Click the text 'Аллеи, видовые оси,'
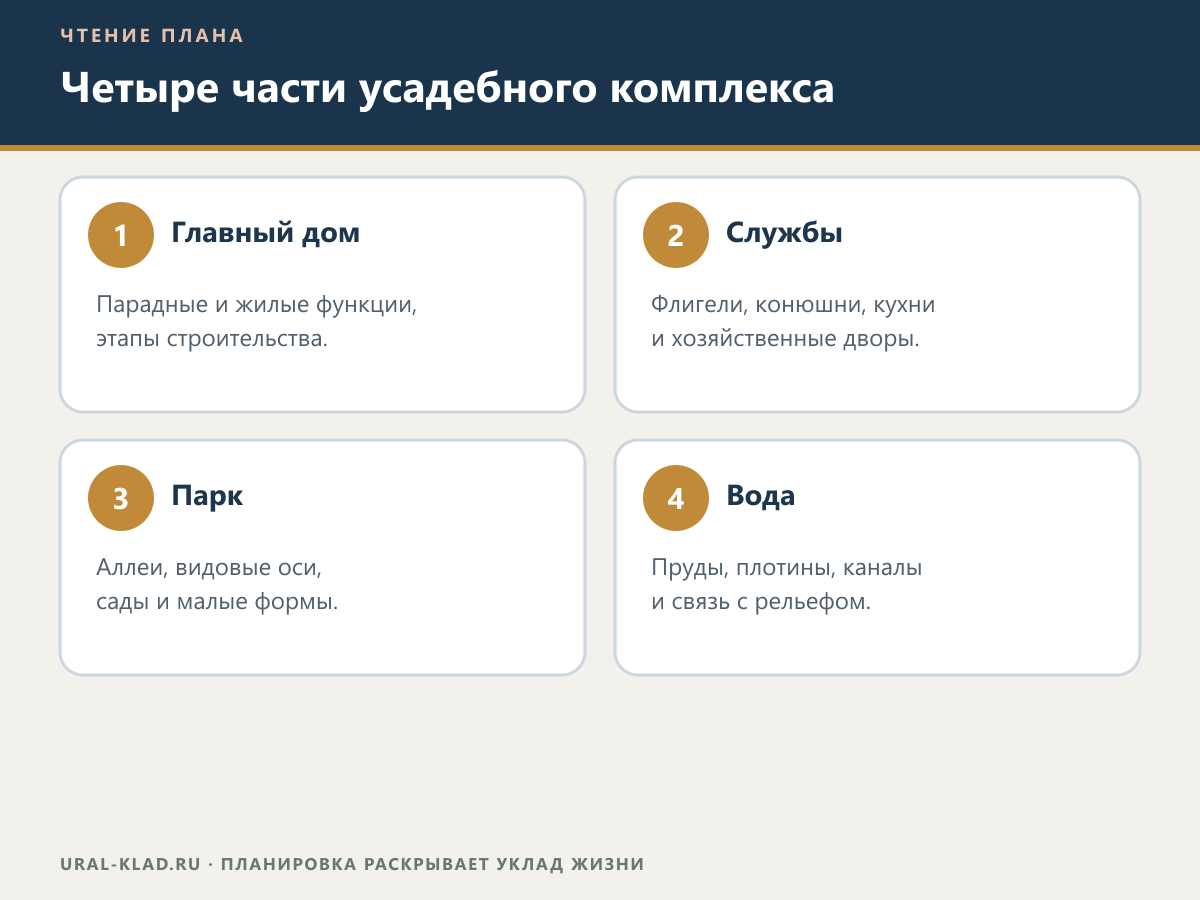This screenshot has width=1200, height=900. tap(211, 568)
